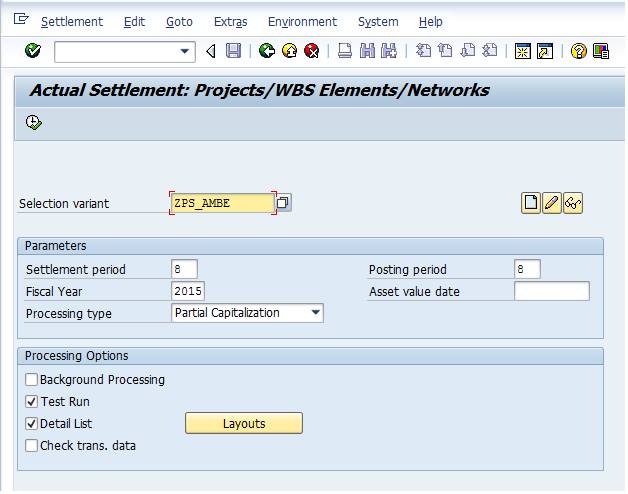
Task: Open value help beside Selection variant field
Action: click(283, 202)
